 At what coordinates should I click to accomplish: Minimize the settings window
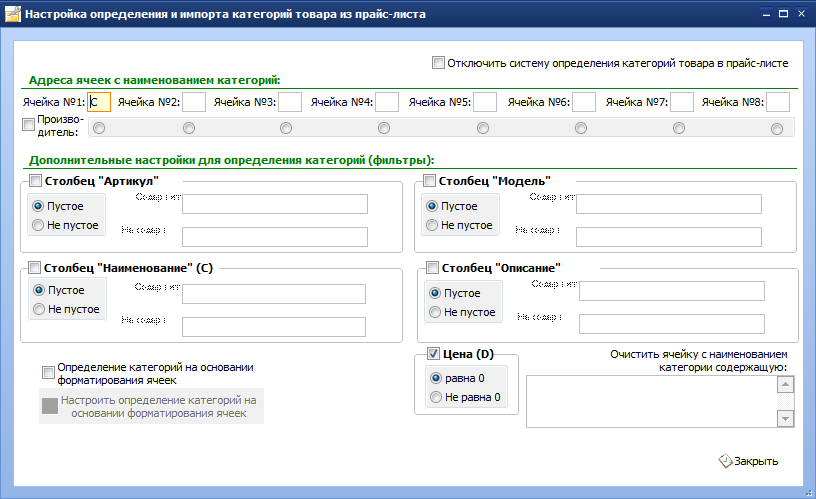click(x=766, y=14)
